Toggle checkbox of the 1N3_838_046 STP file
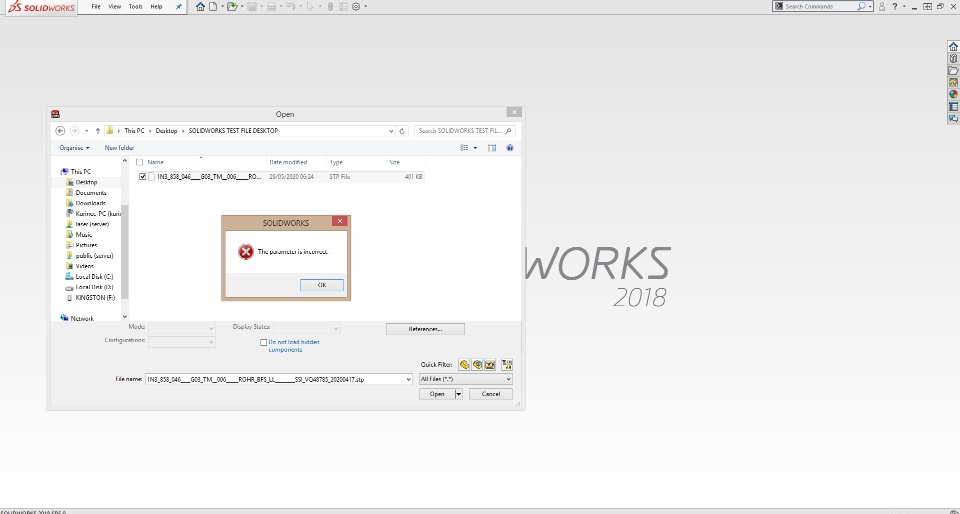 click(143, 176)
